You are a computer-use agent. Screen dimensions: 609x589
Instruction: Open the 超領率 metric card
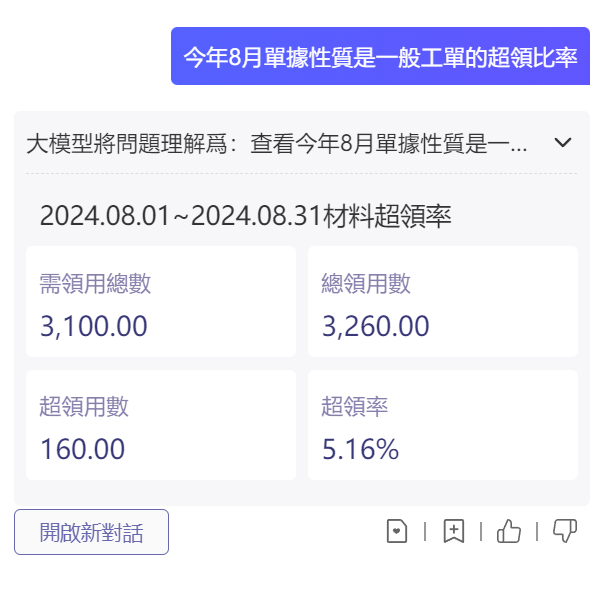(x=443, y=425)
